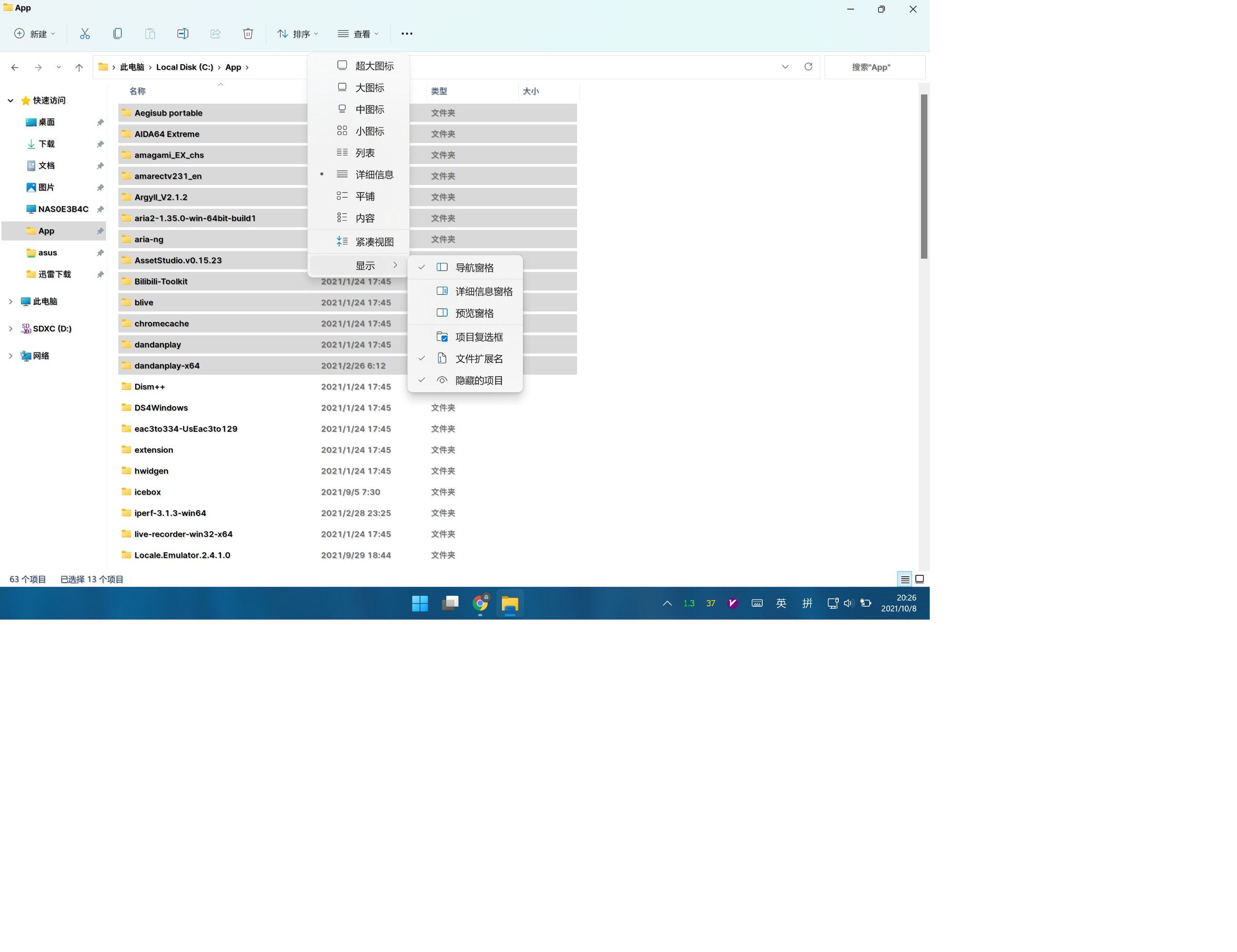Click the touch keyboard tray icon

pyautogui.click(x=756, y=603)
